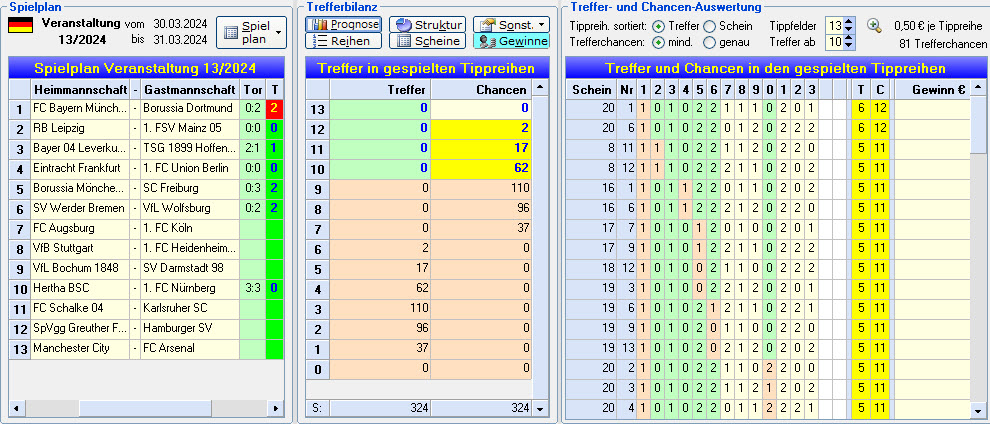Select Treffer sorting radio button
Image resolution: width=990 pixels, height=424 pixels.
click(659, 26)
